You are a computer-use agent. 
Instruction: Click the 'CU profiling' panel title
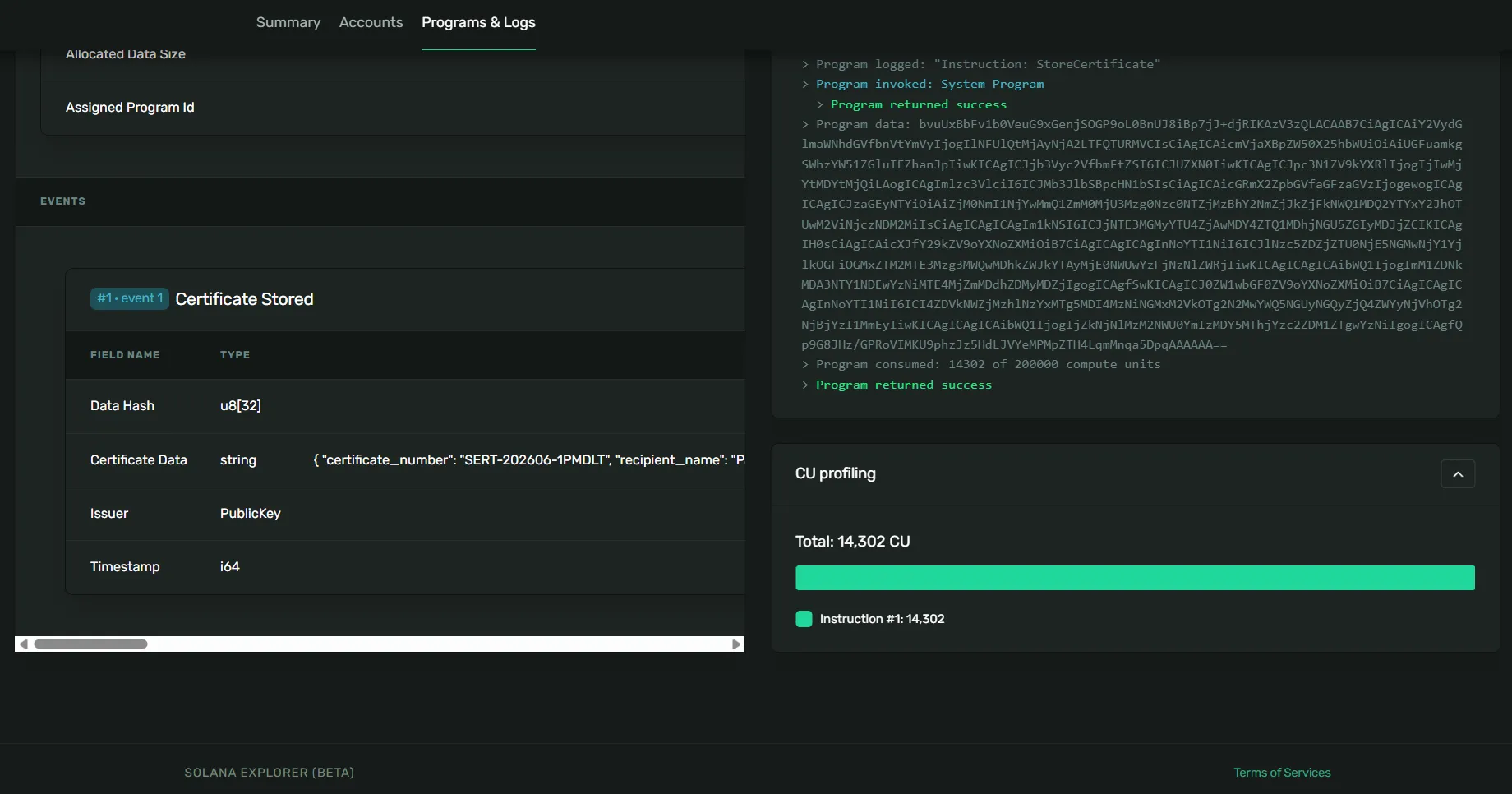click(x=836, y=473)
